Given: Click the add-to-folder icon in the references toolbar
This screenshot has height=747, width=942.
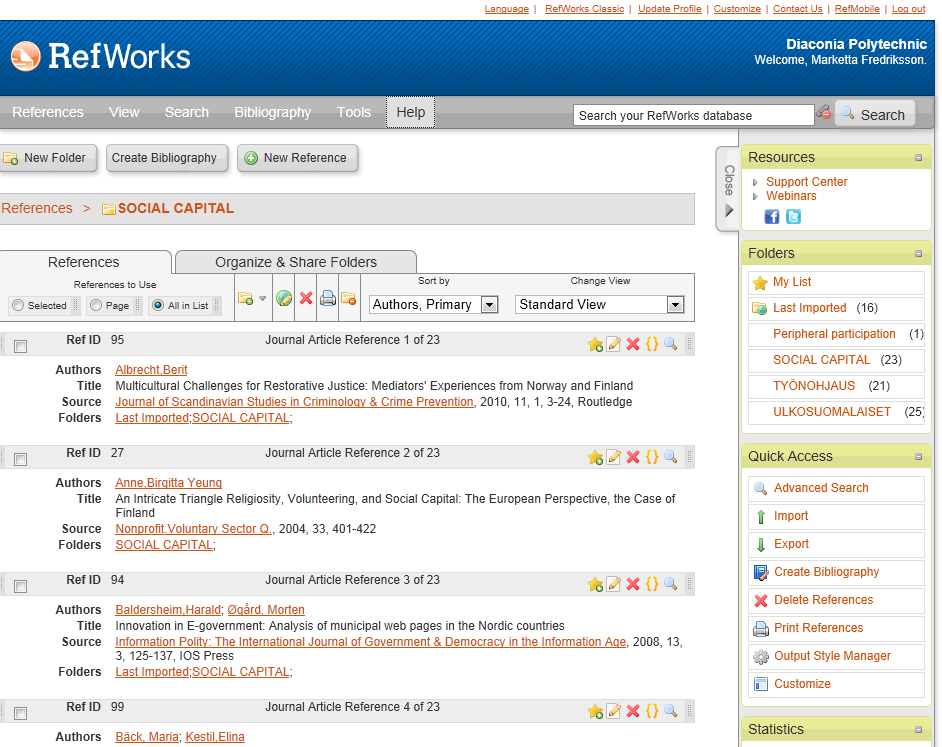Looking at the screenshot, I should 245,298.
